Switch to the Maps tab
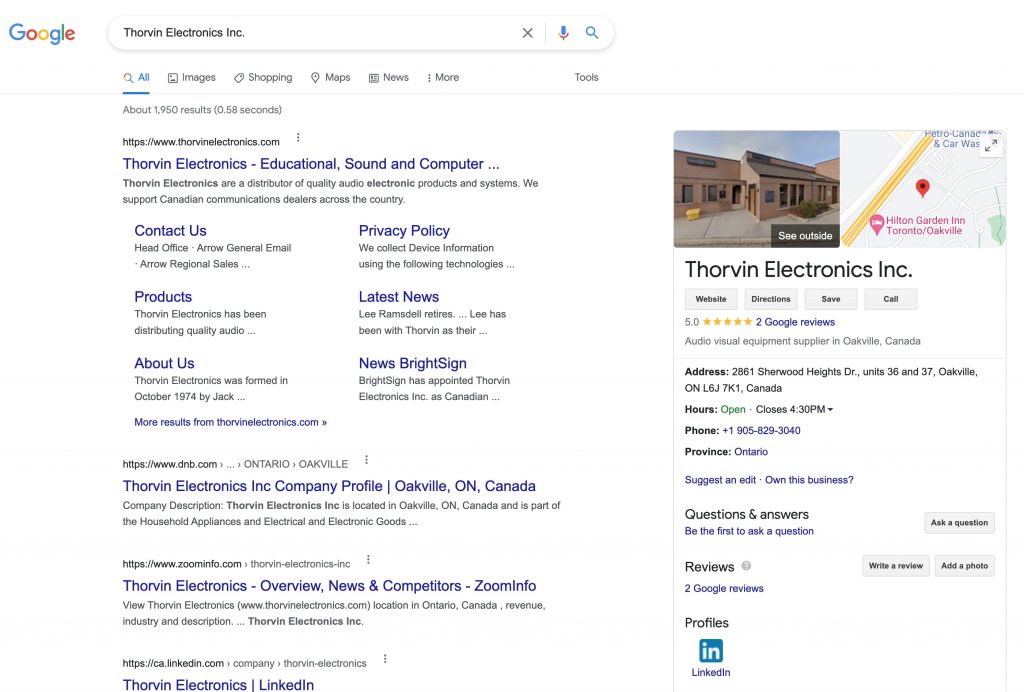 [x=330, y=78]
